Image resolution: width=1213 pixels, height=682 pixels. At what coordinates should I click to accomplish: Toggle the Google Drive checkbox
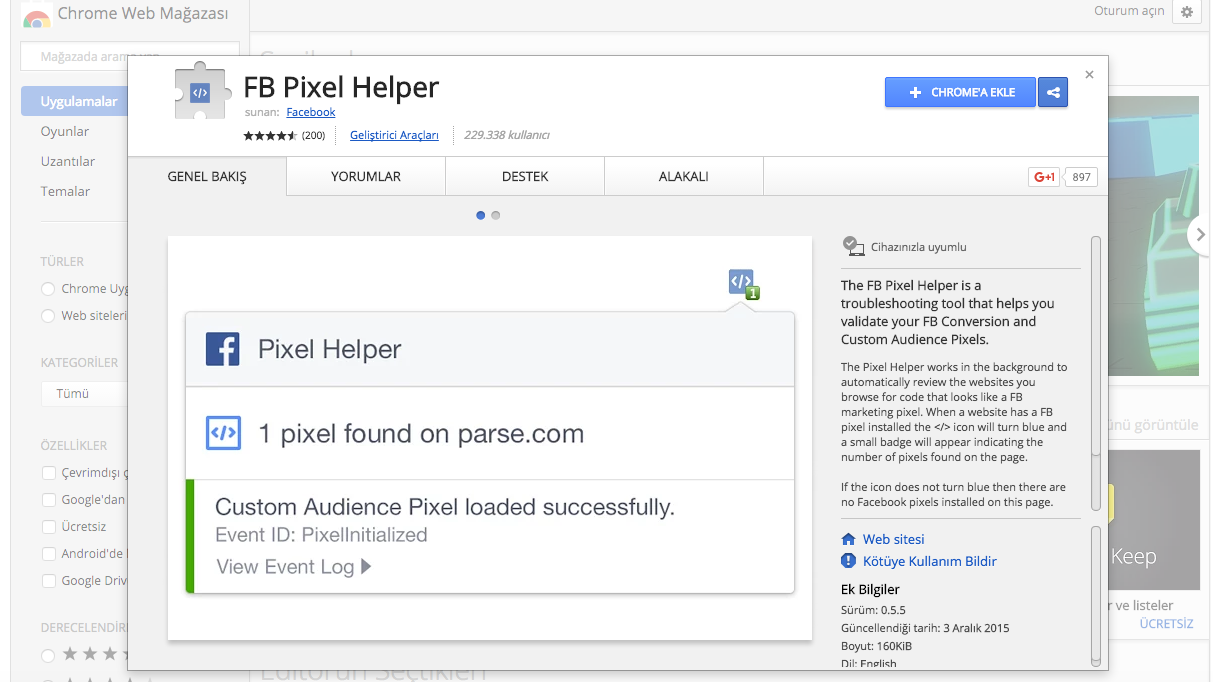[x=48, y=580]
